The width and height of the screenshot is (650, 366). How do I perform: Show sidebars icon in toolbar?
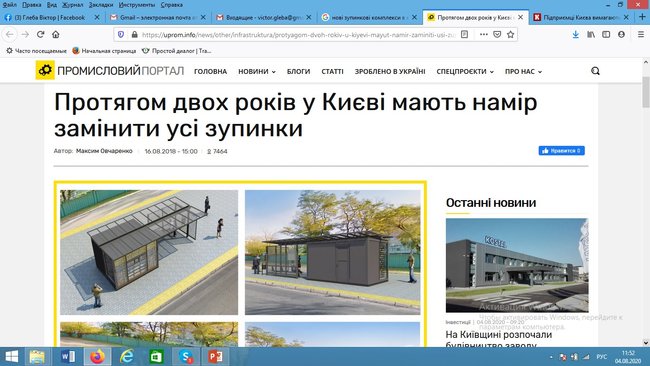pos(606,34)
